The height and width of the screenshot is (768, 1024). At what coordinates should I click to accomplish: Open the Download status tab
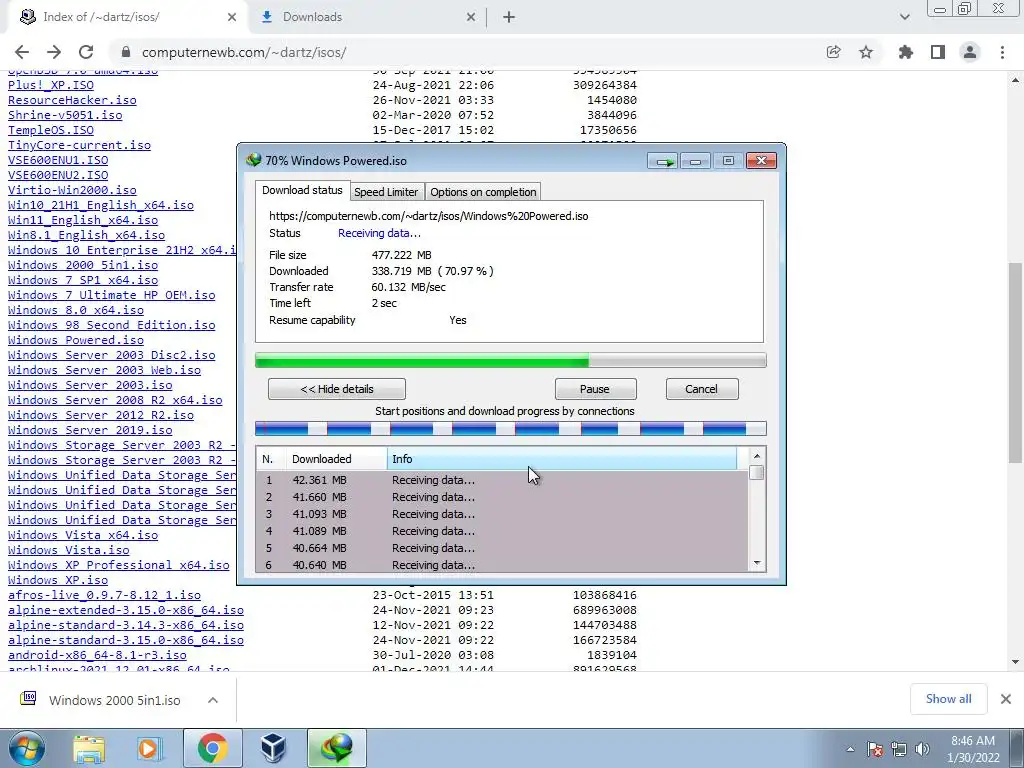(x=302, y=190)
